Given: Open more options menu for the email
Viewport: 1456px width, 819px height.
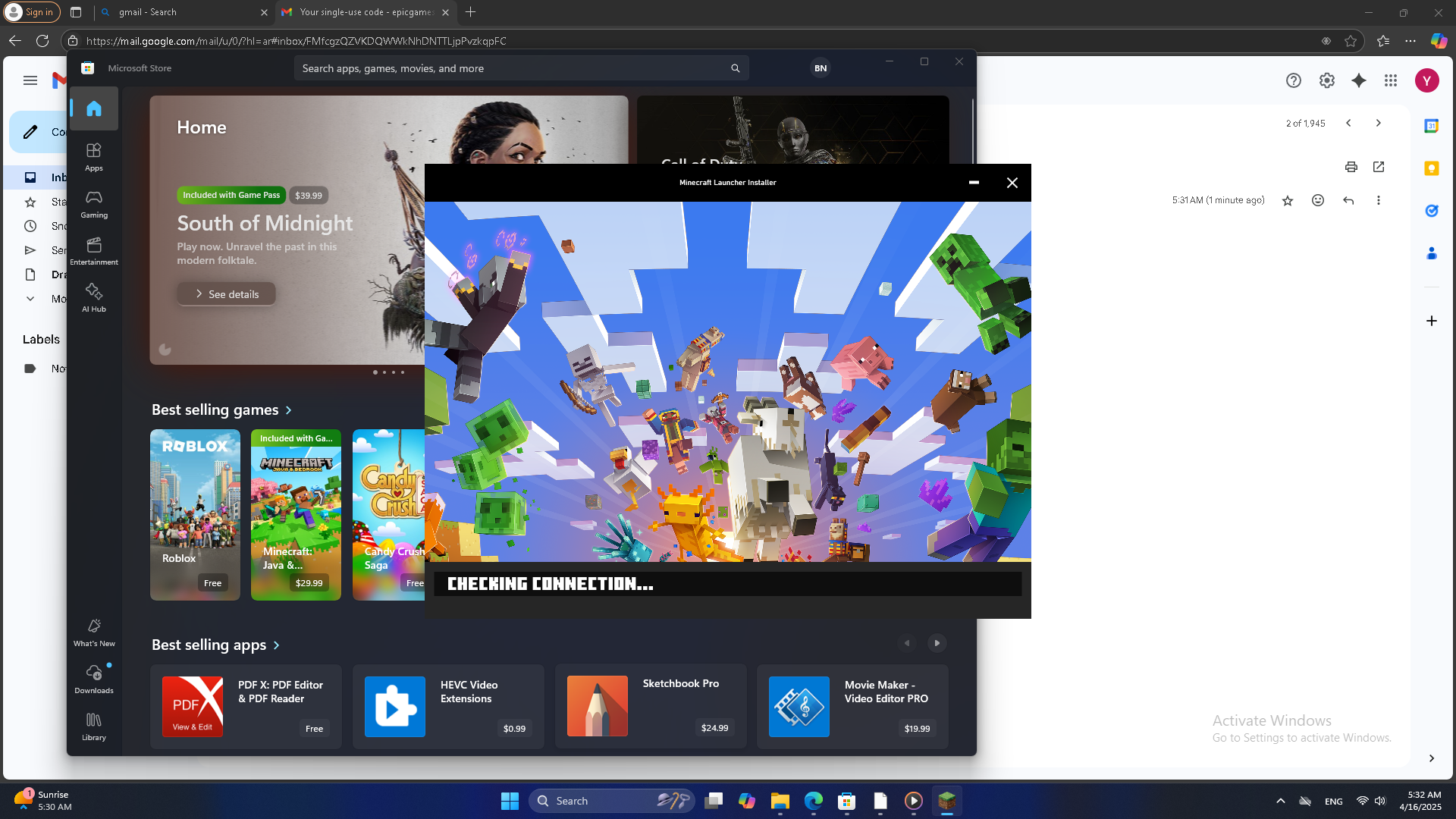Looking at the screenshot, I should pos(1379,200).
